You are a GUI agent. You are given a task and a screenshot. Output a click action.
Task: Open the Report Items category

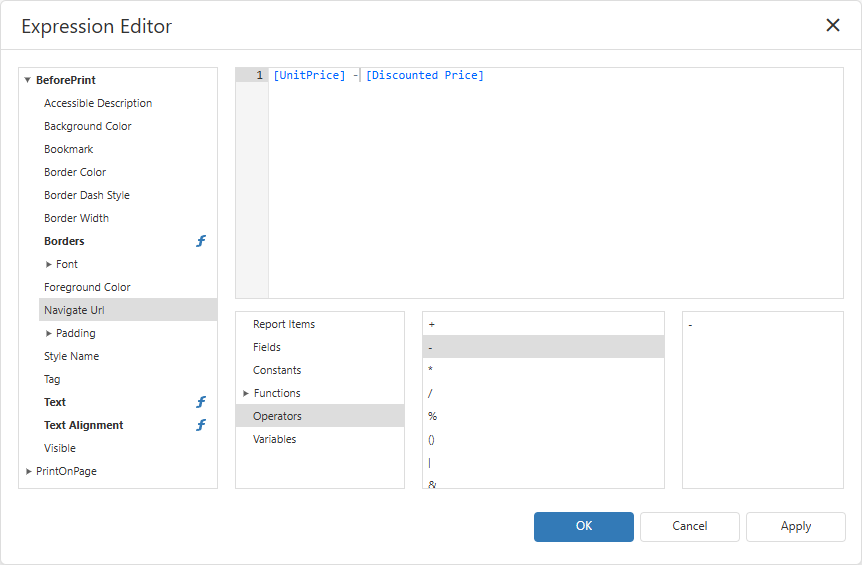click(320, 324)
